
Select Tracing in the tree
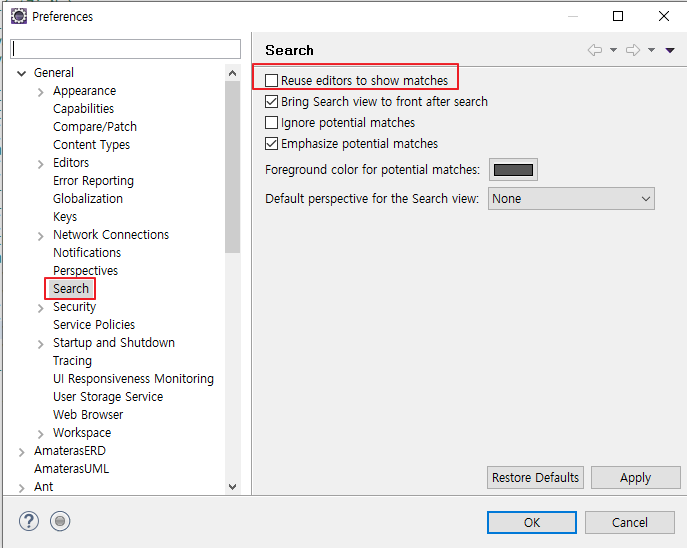pos(72,361)
